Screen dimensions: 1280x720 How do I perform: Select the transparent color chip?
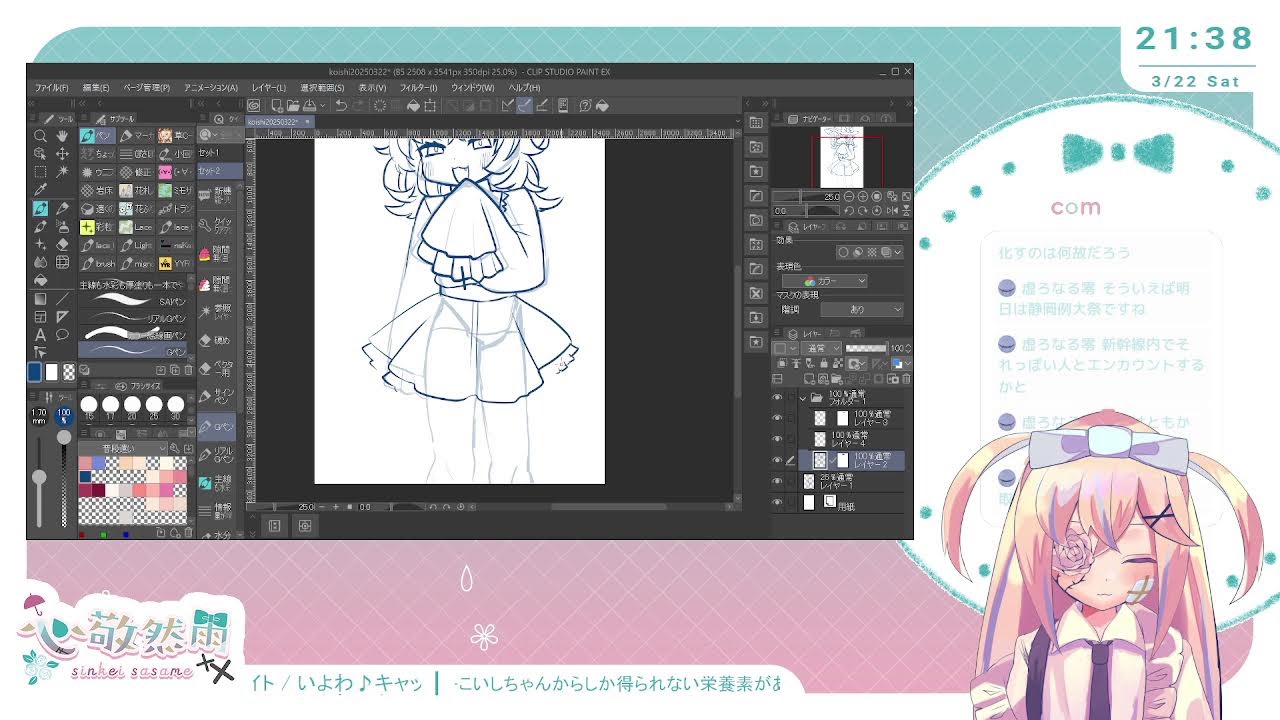(69, 372)
